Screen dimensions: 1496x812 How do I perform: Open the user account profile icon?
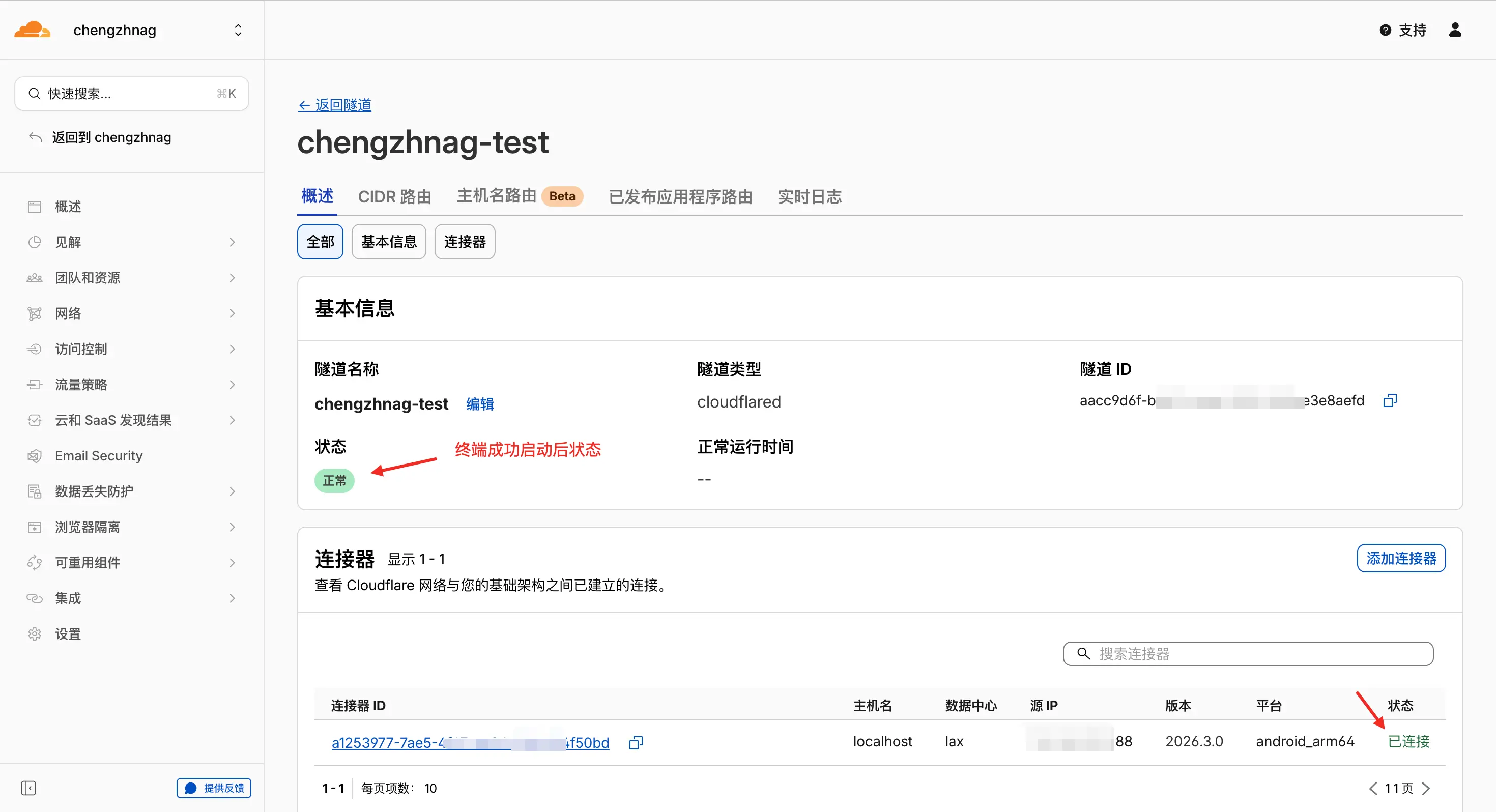coord(1455,30)
